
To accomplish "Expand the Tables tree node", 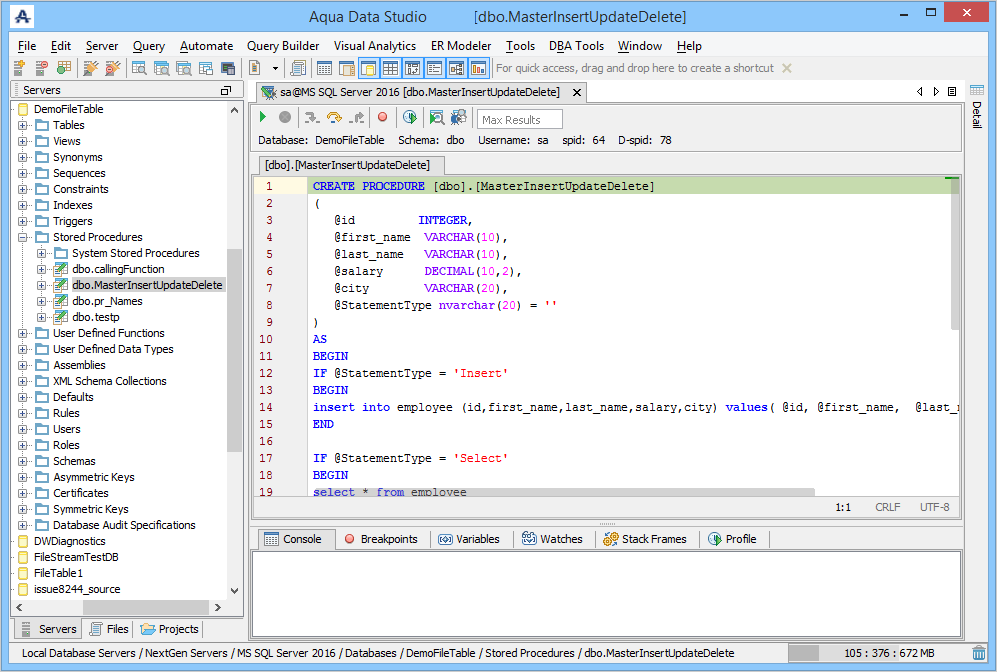I will tap(23, 125).
